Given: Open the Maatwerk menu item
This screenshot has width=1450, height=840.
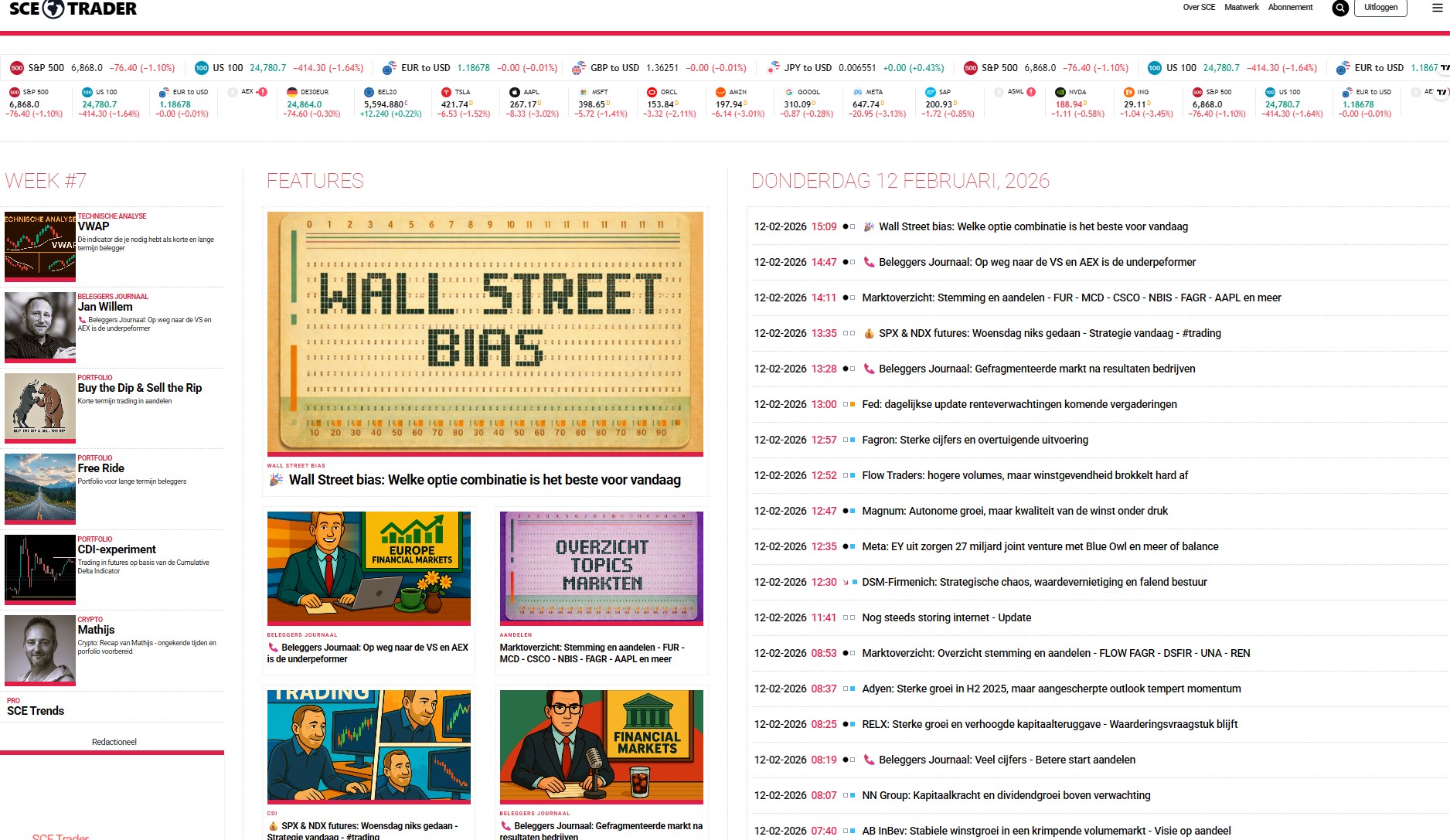Looking at the screenshot, I should pyautogui.click(x=1241, y=7).
